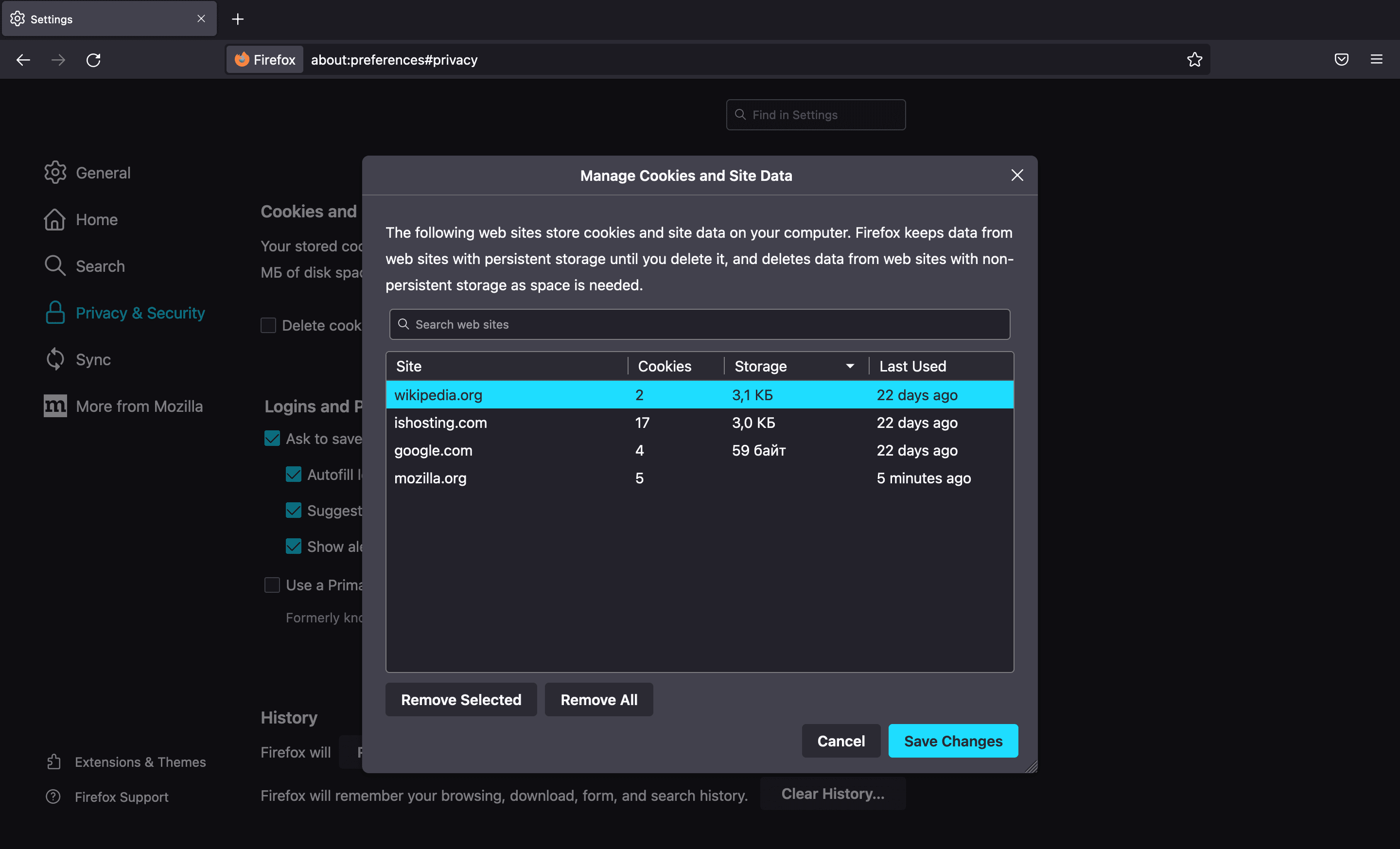Viewport: 1400px width, 849px height.
Task: Open the Firefox hamburger menu
Action: coord(1376,60)
